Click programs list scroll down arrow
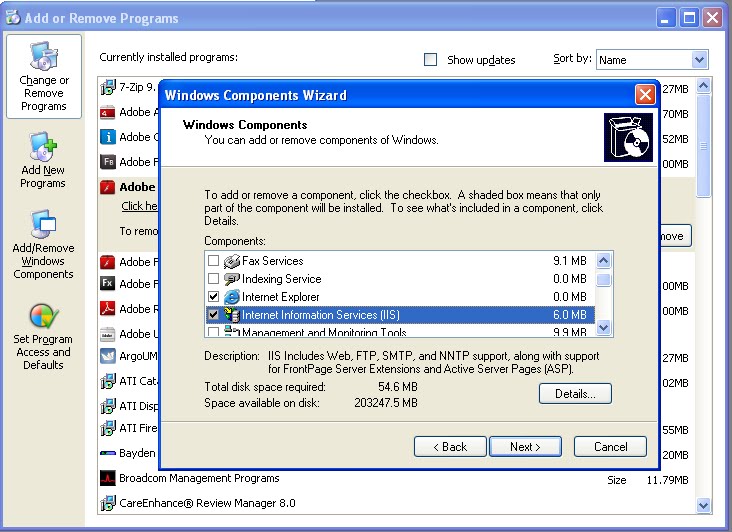The width and height of the screenshot is (732, 532). click(704, 505)
